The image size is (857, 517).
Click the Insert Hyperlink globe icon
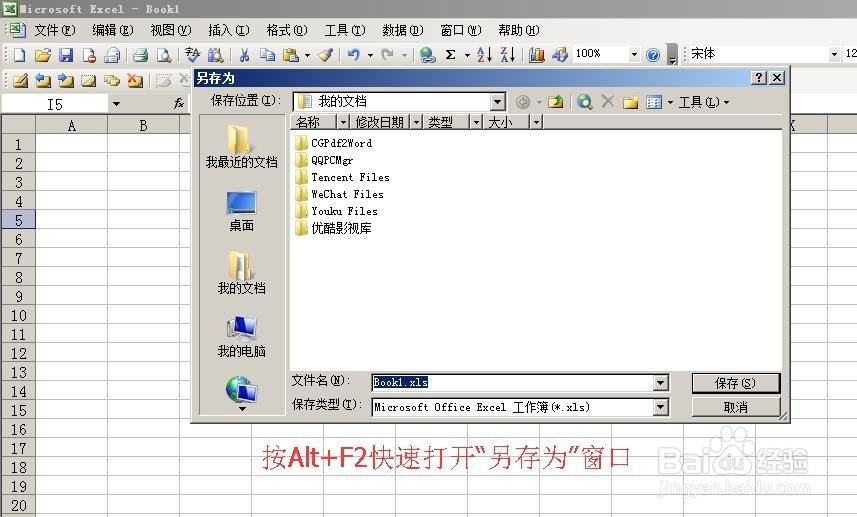(x=427, y=54)
